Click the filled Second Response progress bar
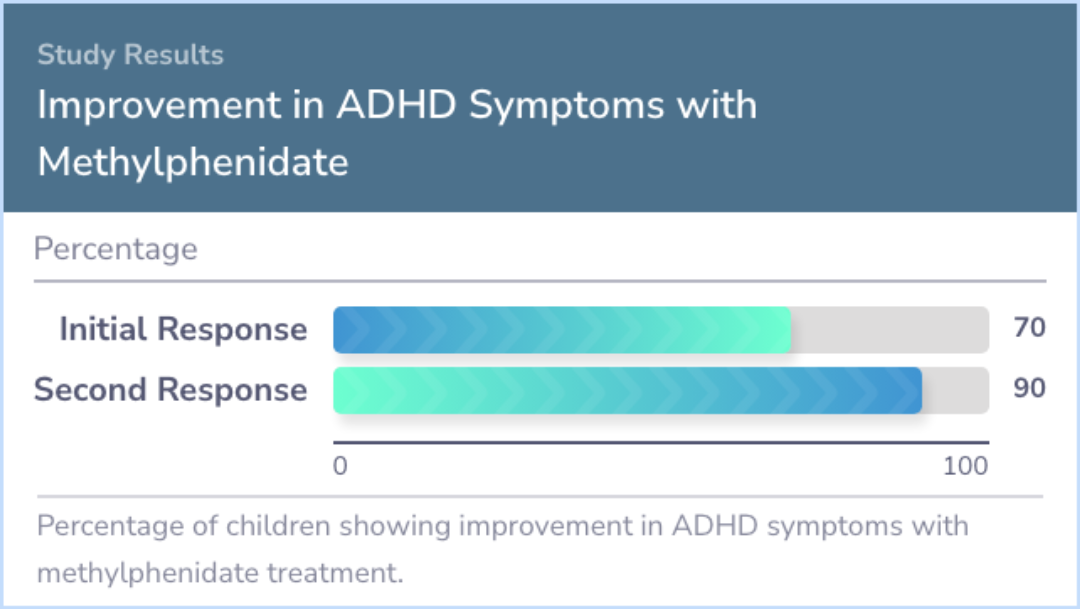Image resolution: width=1080 pixels, height=609 pixels. (627, 390)
